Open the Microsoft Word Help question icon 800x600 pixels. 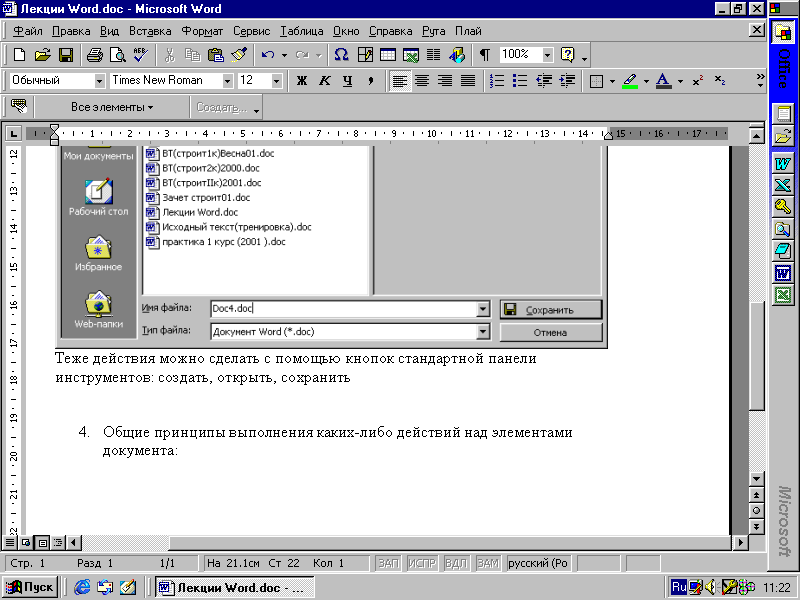568,55
